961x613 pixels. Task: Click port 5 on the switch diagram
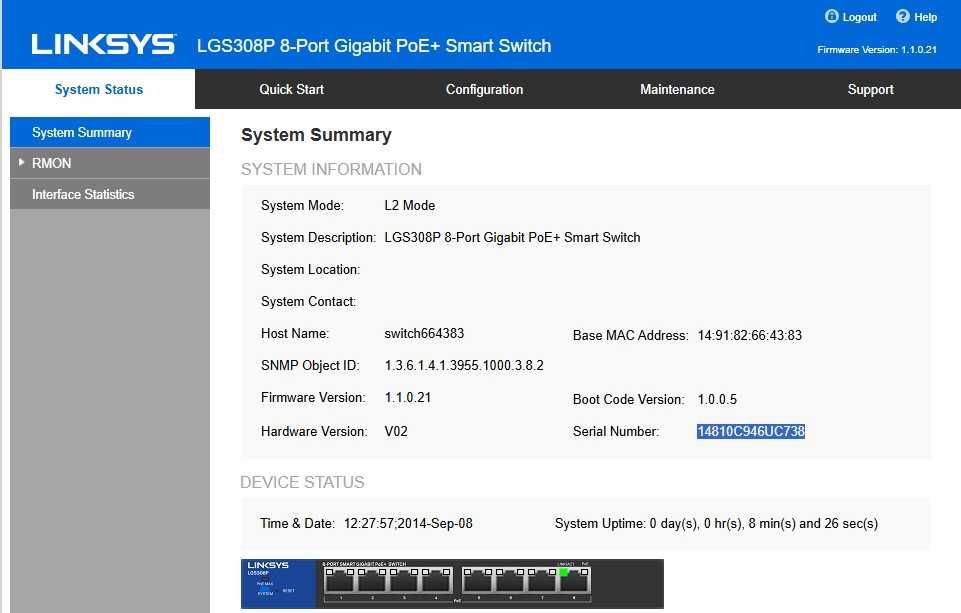point(478,581)
